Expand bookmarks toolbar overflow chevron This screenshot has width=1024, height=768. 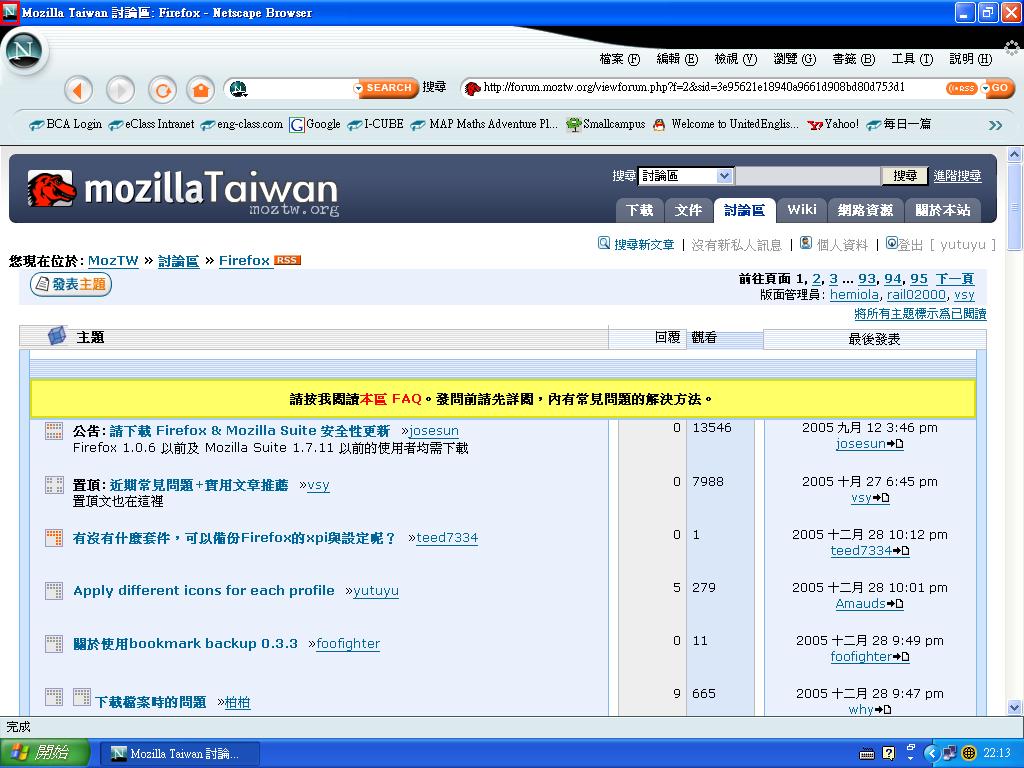click(995, 125)
